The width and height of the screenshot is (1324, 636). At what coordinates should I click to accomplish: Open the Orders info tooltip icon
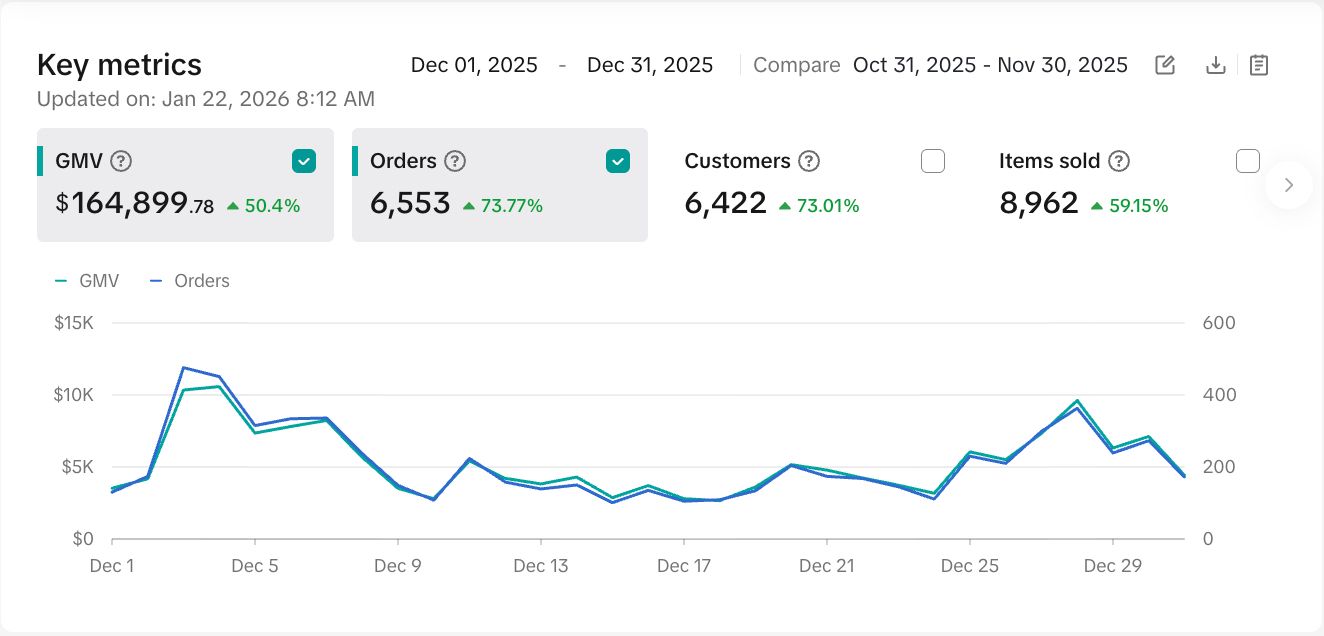click(455, 161)
